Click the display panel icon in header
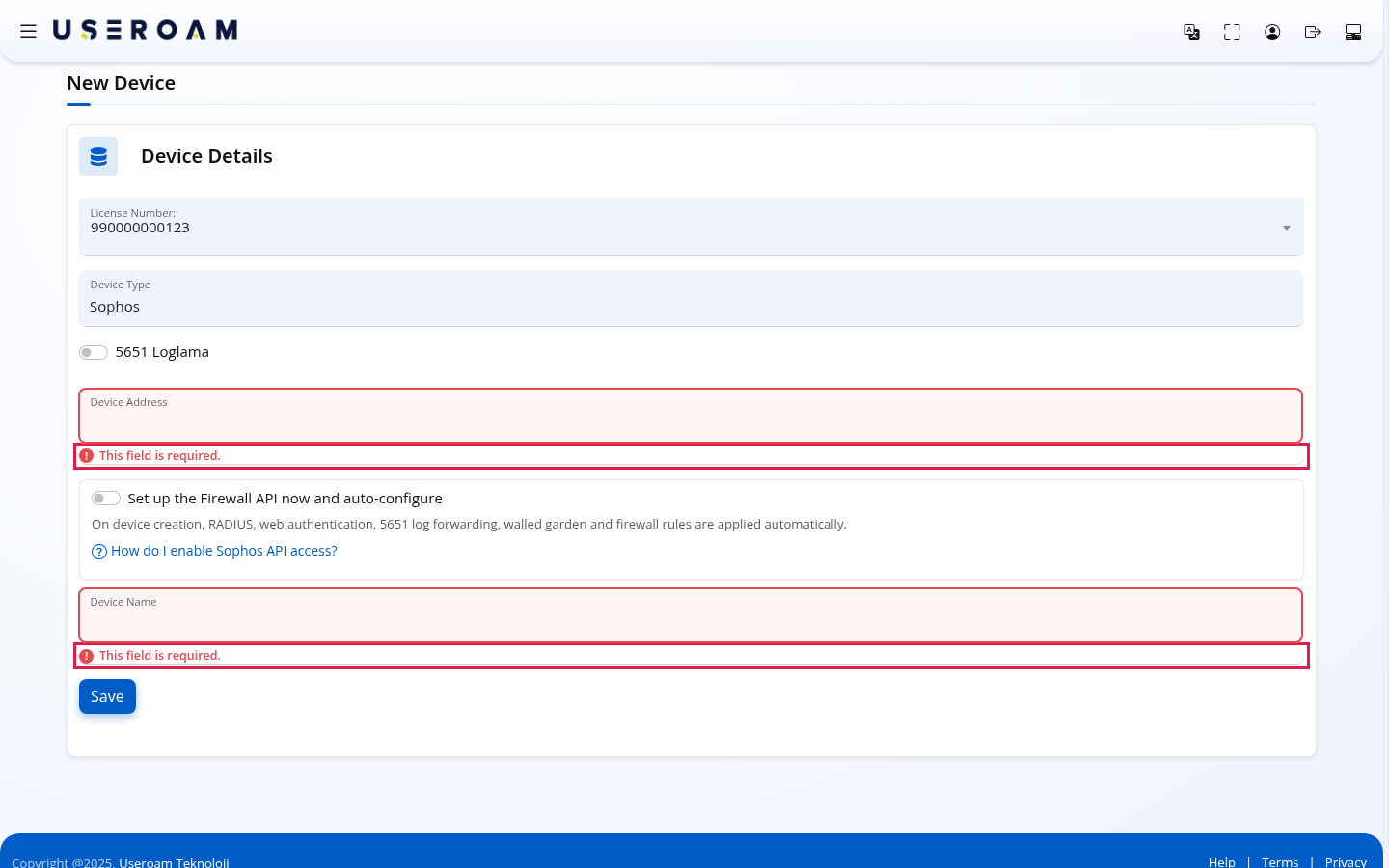1389x868 pixels. pos(1353,32)
